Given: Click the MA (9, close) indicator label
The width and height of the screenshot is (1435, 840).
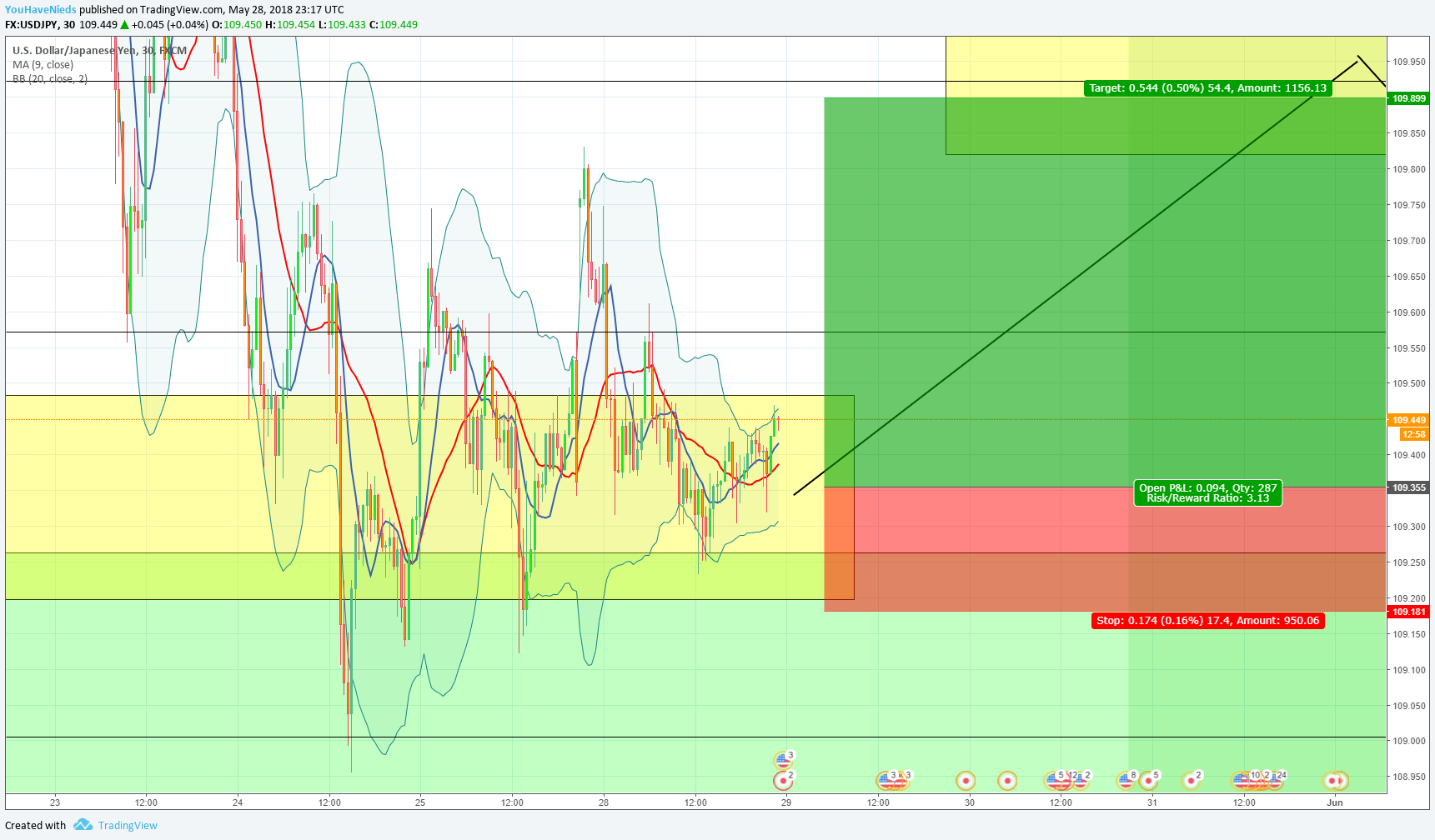Looking at the screenshot, I should click(x=43, y=64).
